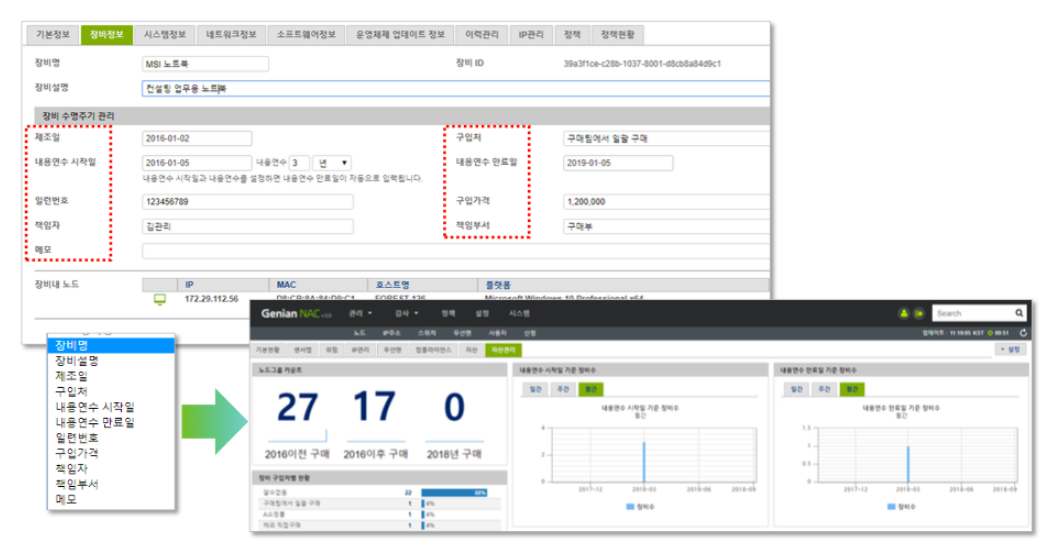Image resolution: width=1060 pixels, height=557 pixels.
Task: Choose 책임부서 in the dropdown list
Action: pyautogui.click(x=112, y=484)
